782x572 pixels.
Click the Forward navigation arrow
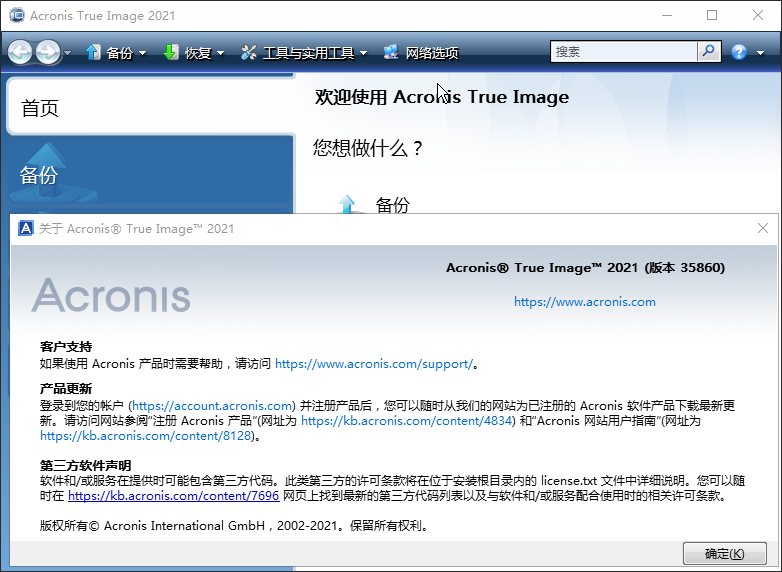[47, 52]
